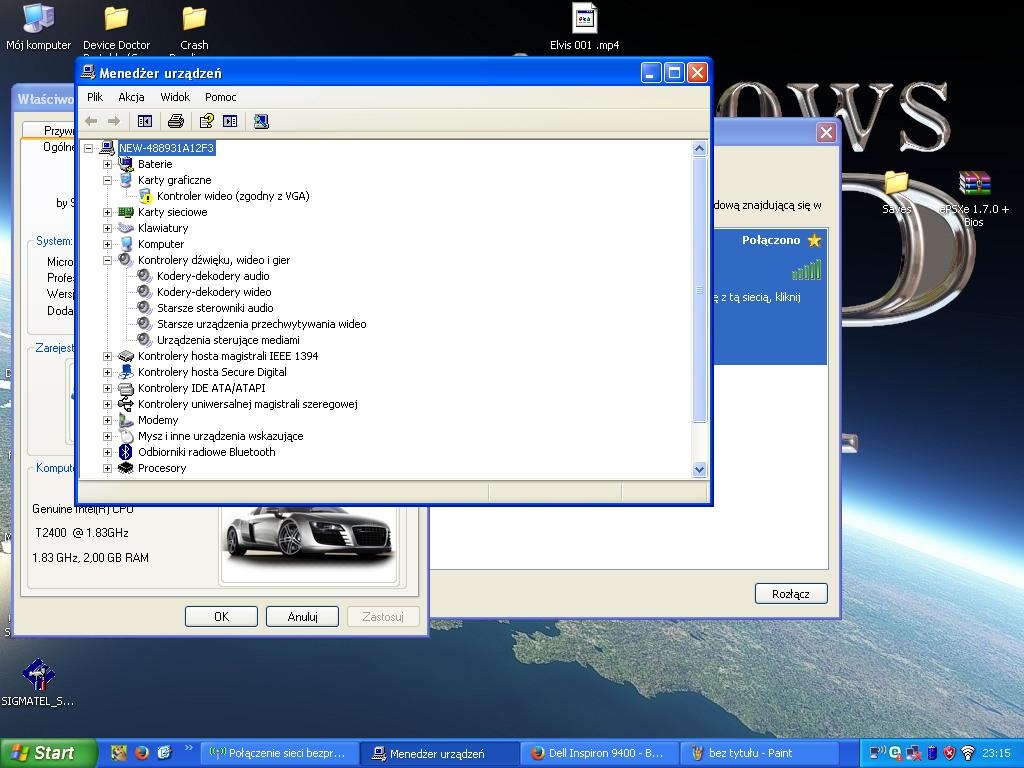Image resolution: width=1024 pixels, height=768 pixels.
Task: Open the Saves folder on desktop
Action: tap(896, 193)
